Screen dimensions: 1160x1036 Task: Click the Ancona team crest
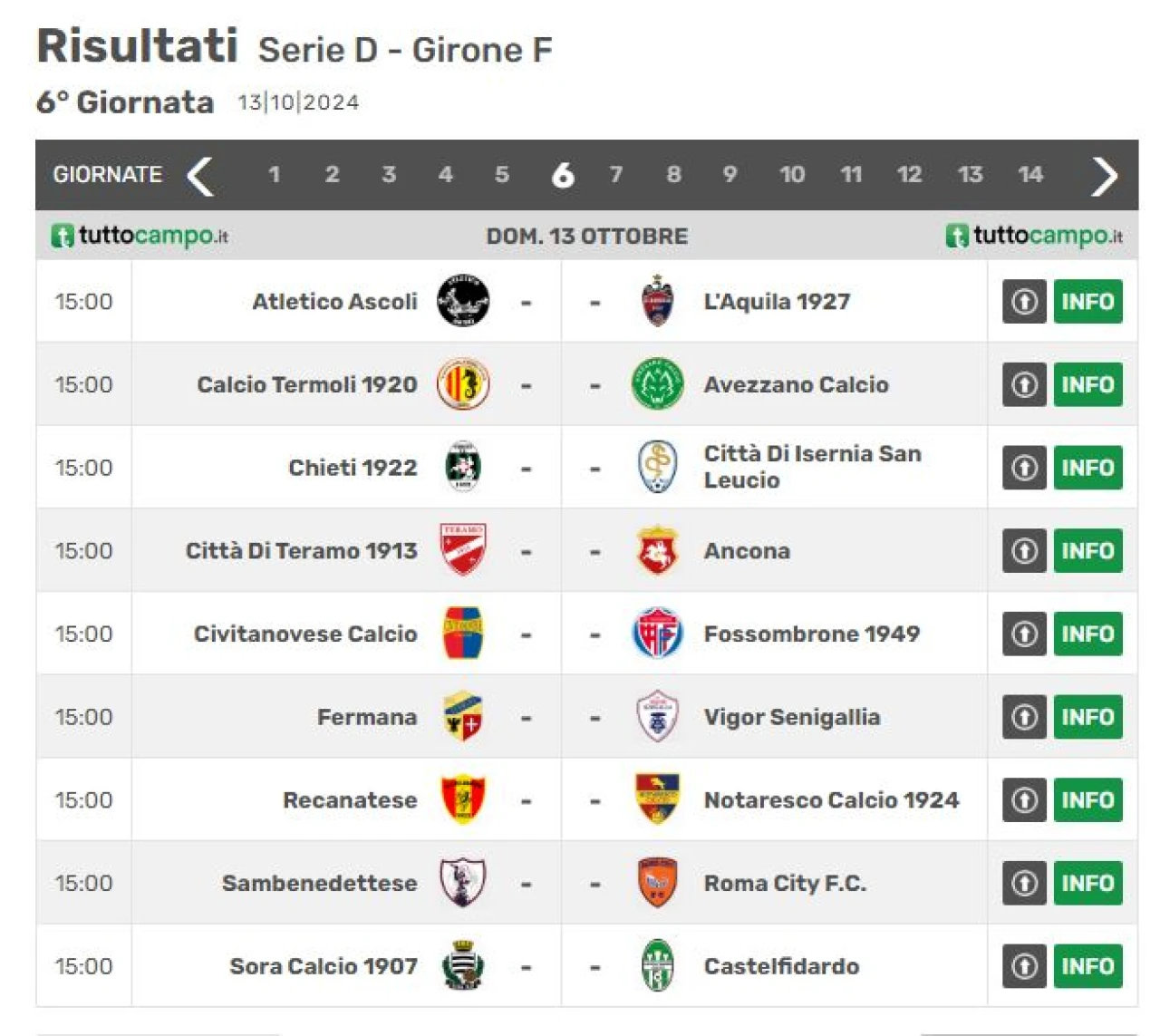click(657, 550)
